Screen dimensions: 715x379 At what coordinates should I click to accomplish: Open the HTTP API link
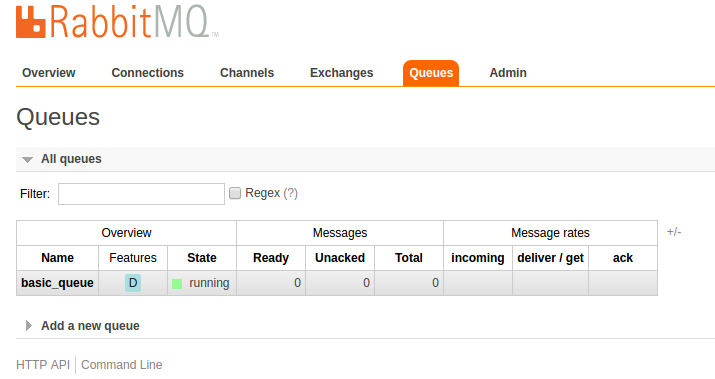43,365
